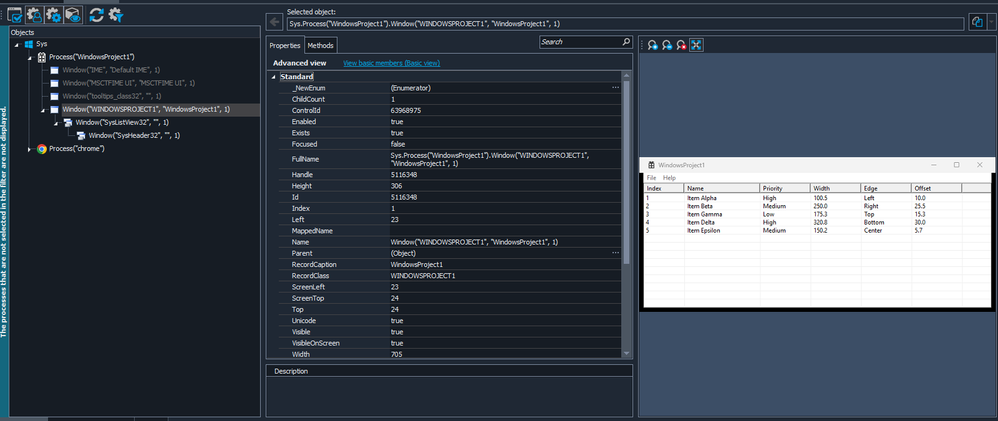Viewport: 998px width, 421px height.
Task: Click the fit-to-window preview icon
Action: (x=697, y=45)
